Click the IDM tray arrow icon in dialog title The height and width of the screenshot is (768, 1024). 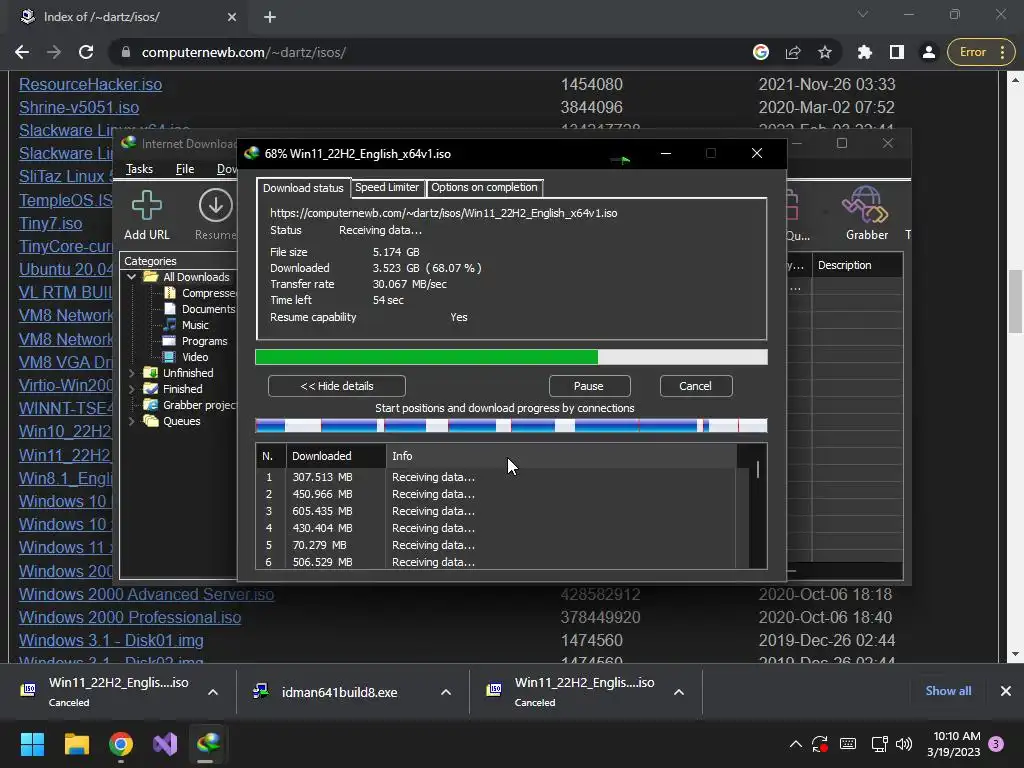tap(621, 159)
